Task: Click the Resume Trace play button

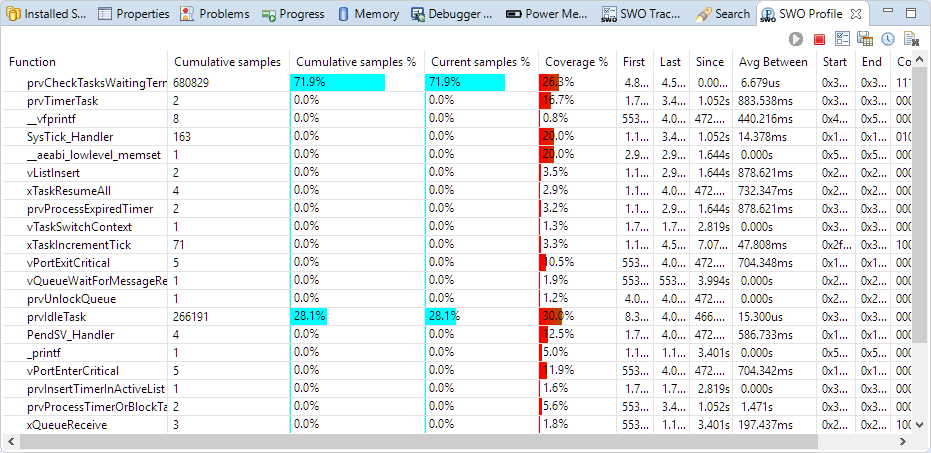Action: [x=796, y=39]
